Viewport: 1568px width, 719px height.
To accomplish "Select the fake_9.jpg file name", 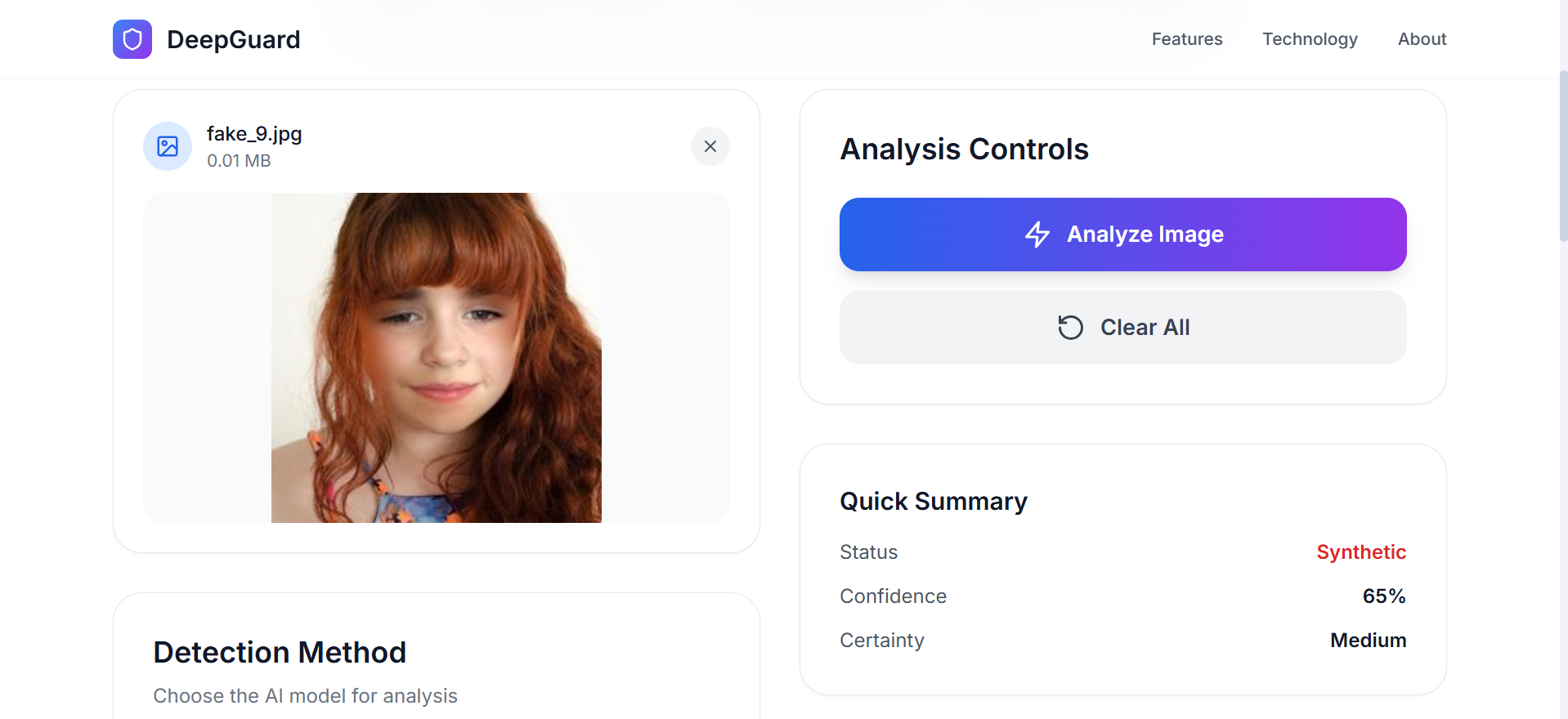I will pyautogui.click(x=254, y=134).
